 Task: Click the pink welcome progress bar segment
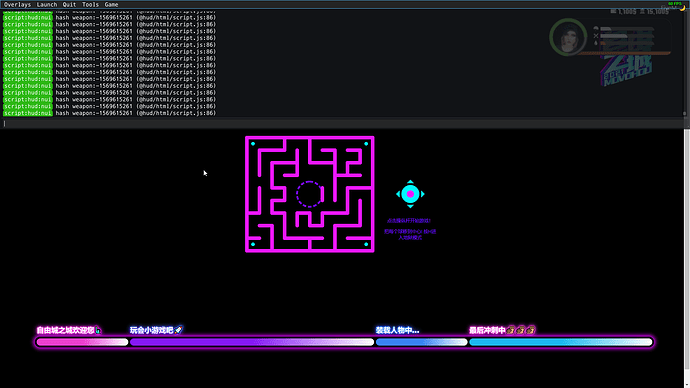[82, 342]
